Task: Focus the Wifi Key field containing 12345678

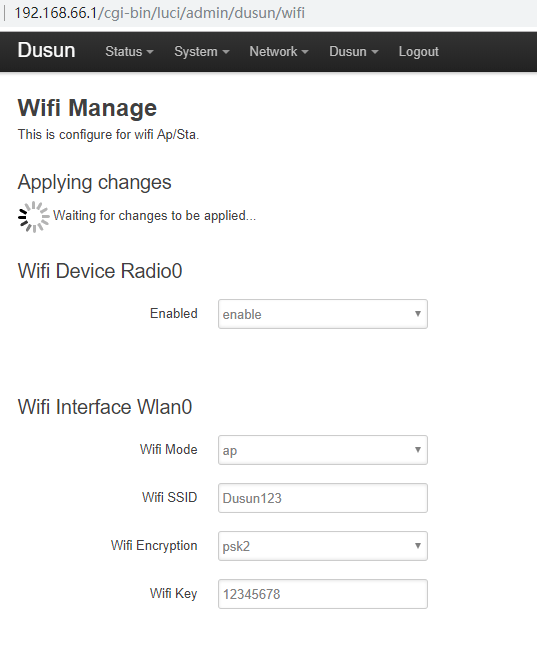Action: click(x=323, y=594)
